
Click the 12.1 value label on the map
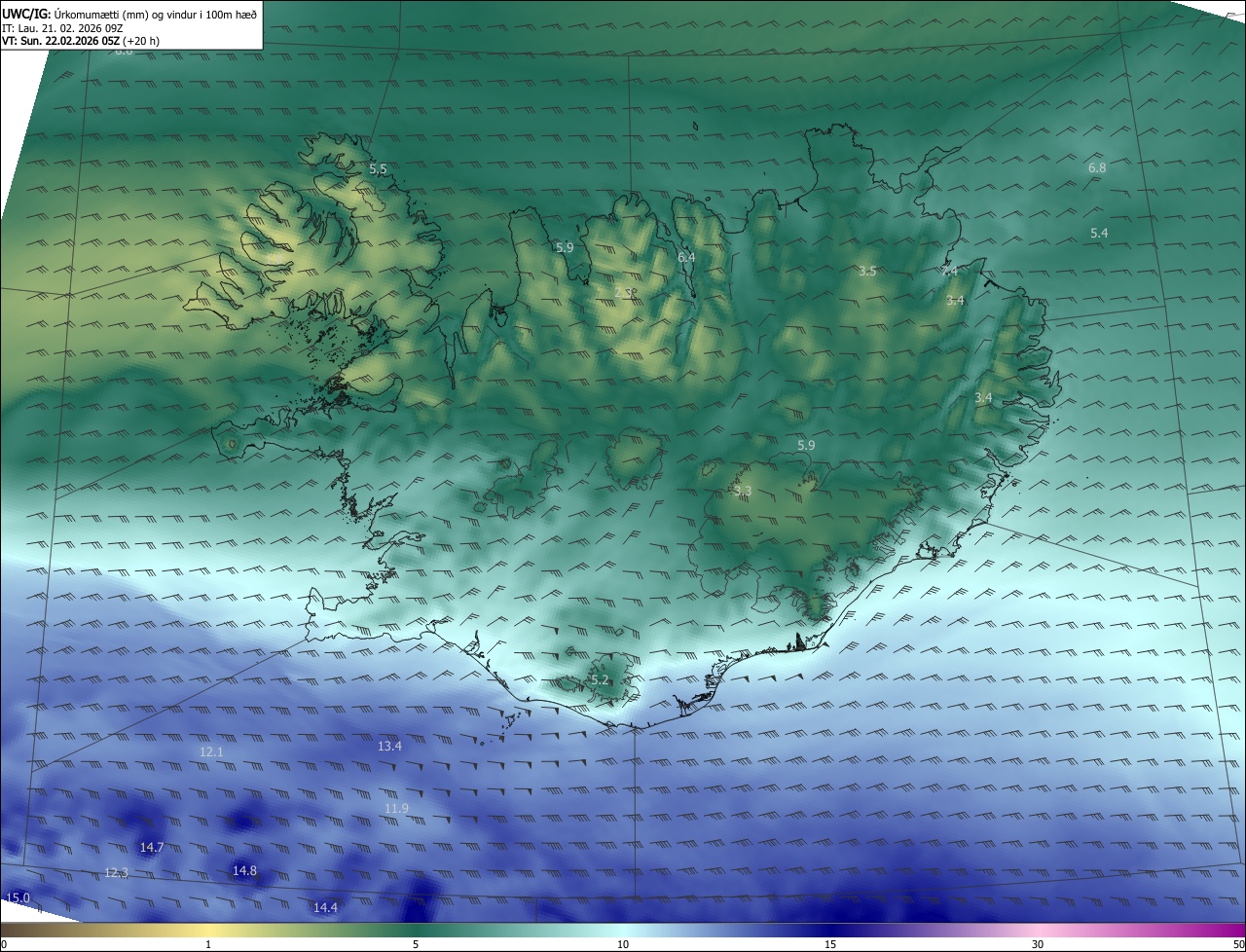click(x=211, y=751)
